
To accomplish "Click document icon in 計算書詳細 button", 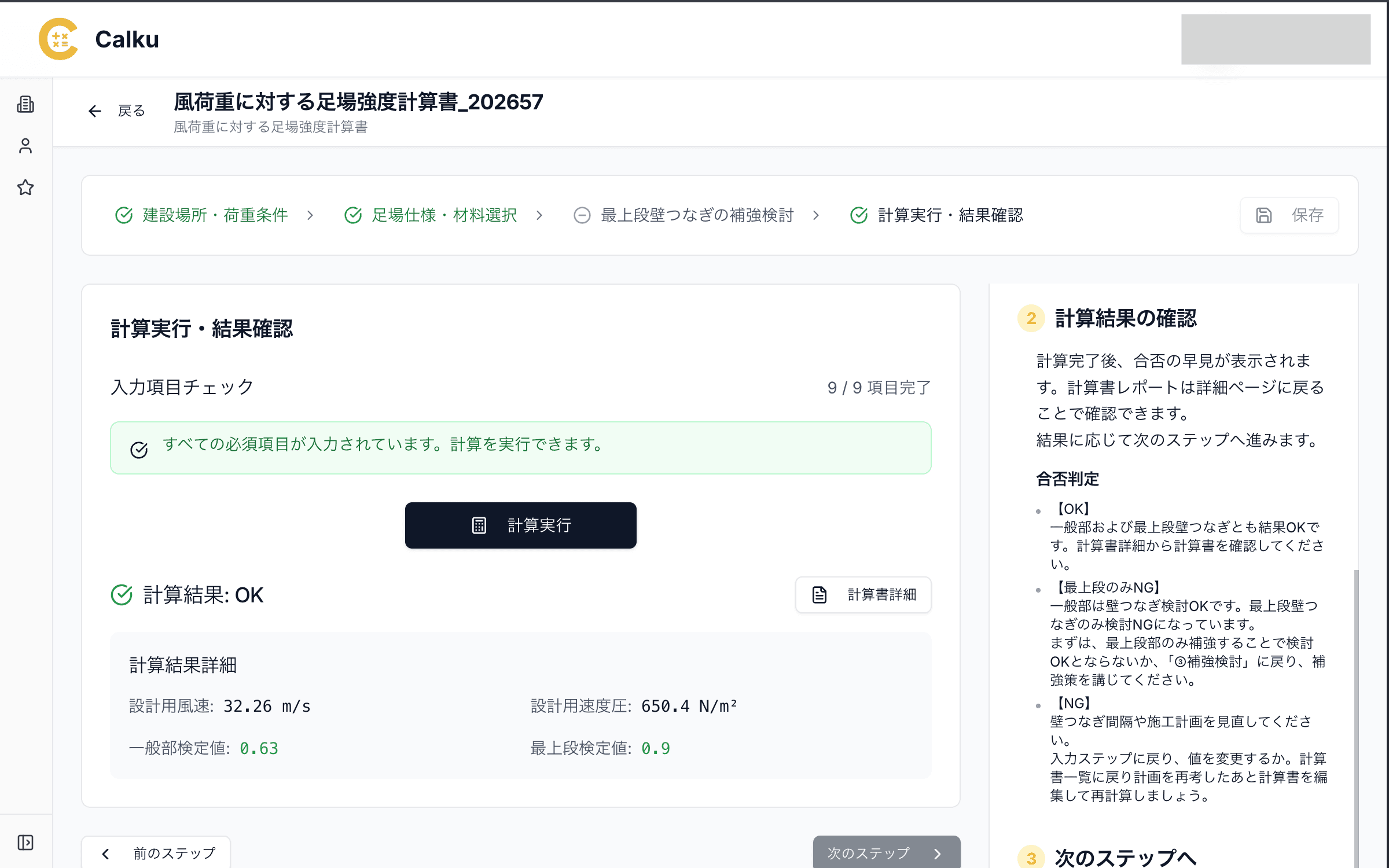I will pyautogui.click(x=820, y=595).
